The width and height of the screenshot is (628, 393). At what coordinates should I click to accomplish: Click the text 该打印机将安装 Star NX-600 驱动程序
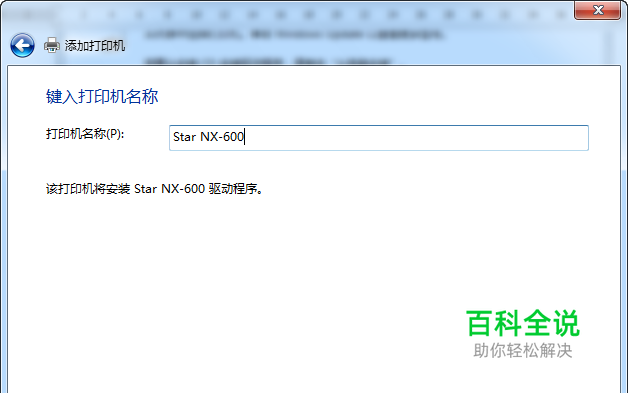154,189
